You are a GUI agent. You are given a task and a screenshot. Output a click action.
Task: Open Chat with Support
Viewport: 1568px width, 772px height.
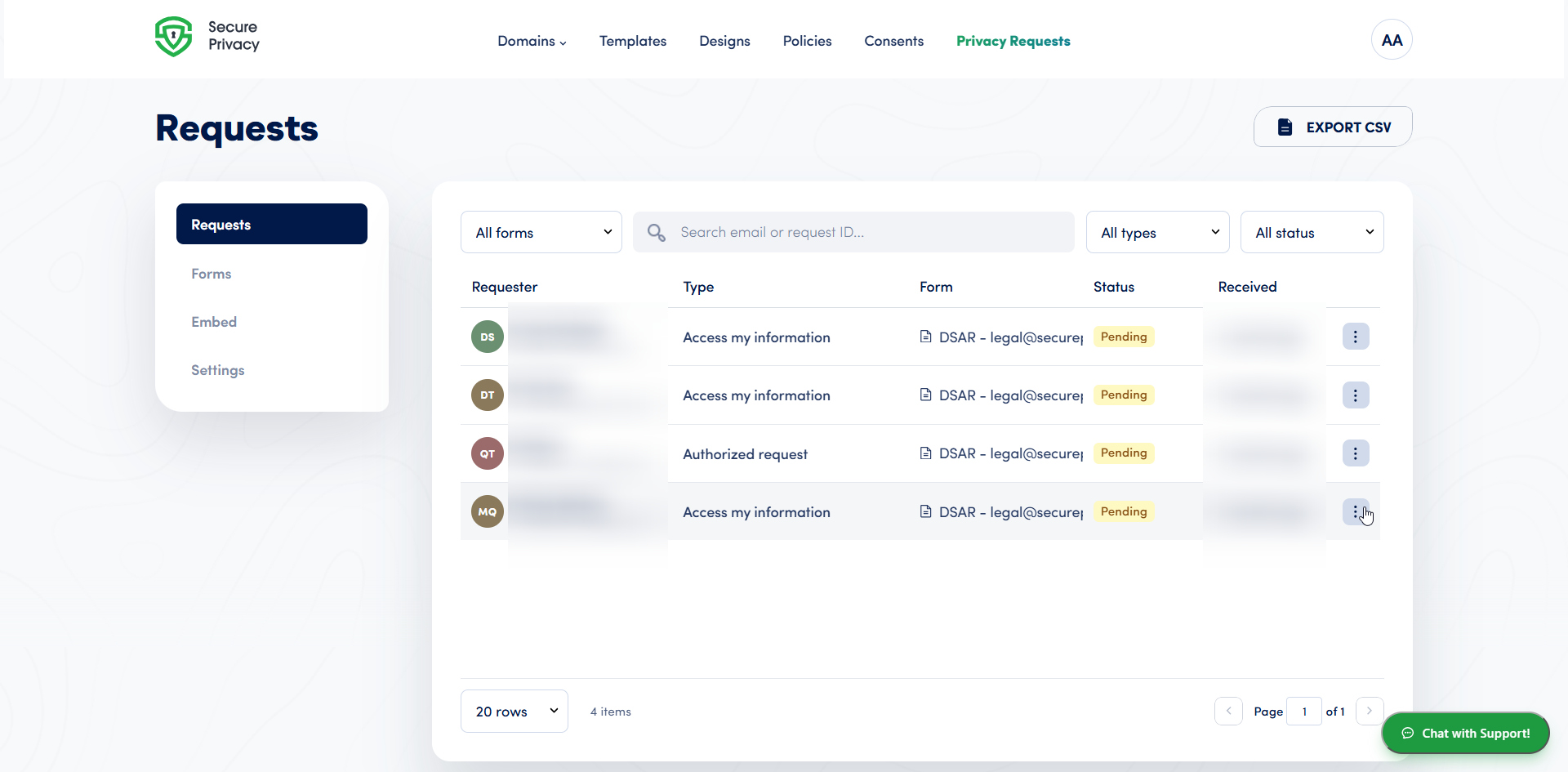coord(1466,733)
